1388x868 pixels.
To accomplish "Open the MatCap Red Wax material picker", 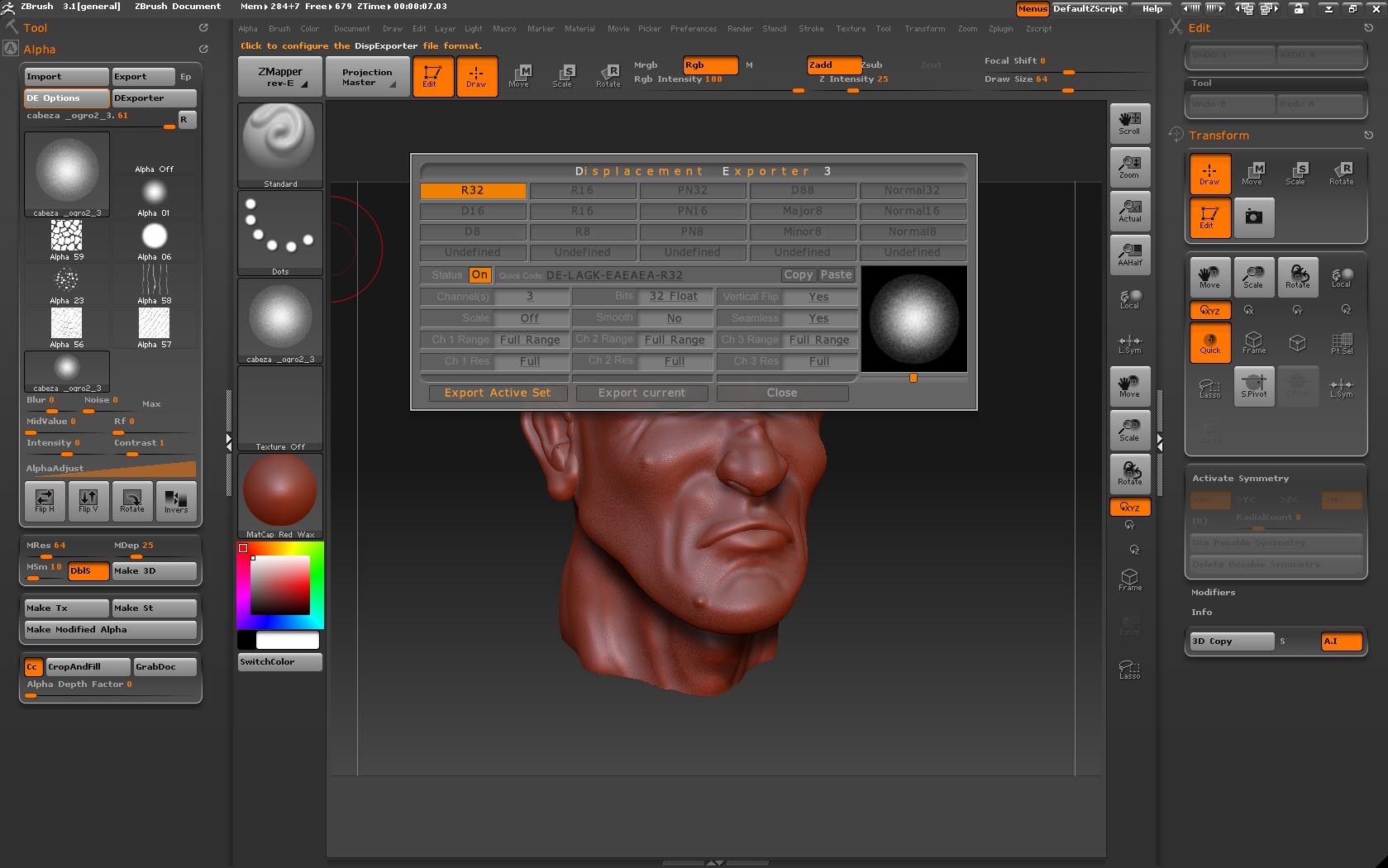I will click(280, 496).
